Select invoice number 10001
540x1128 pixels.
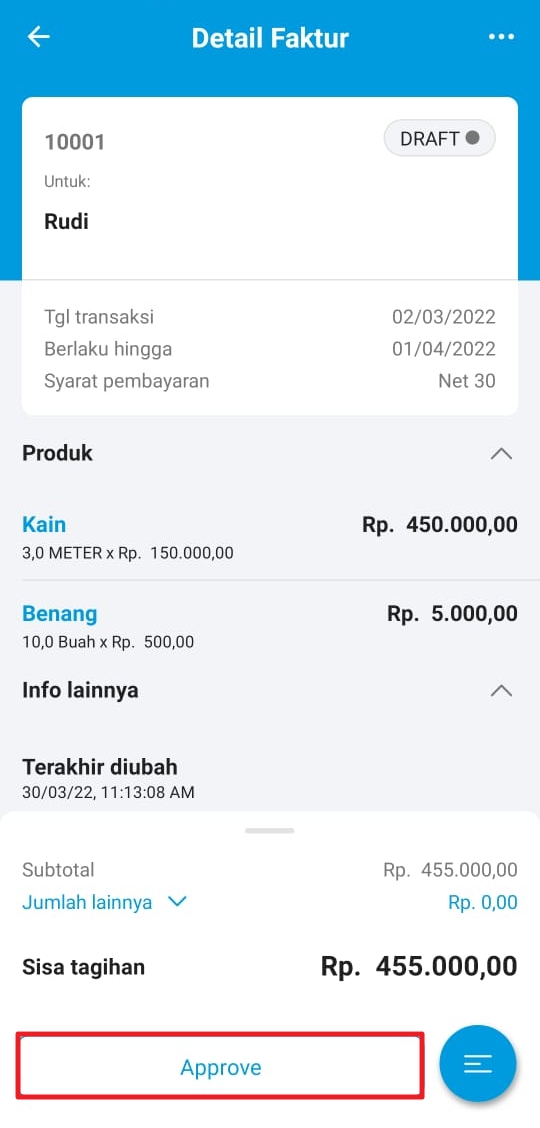[75, 142]
